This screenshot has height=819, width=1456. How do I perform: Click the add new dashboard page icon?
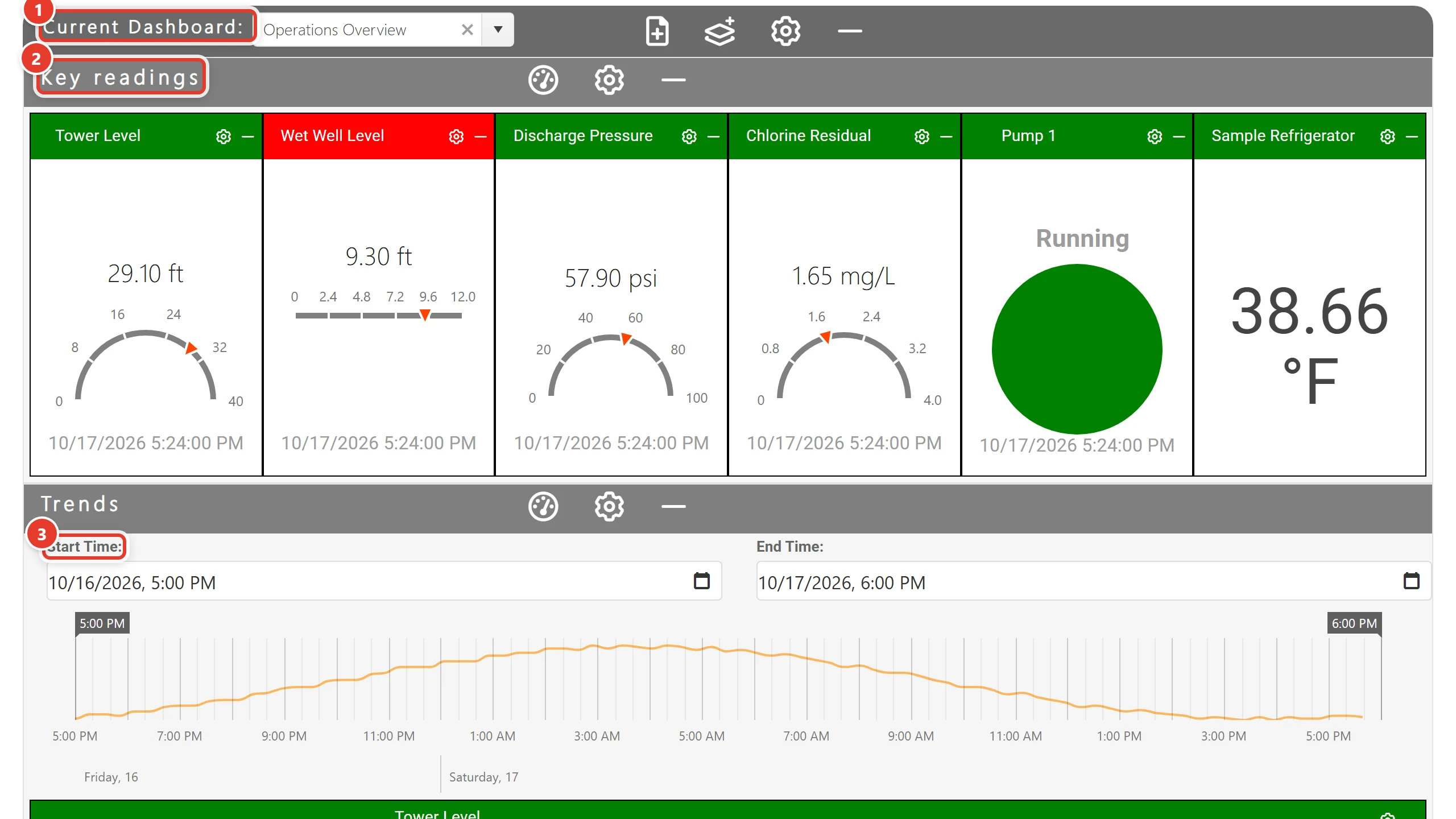(x=657, y=30)
